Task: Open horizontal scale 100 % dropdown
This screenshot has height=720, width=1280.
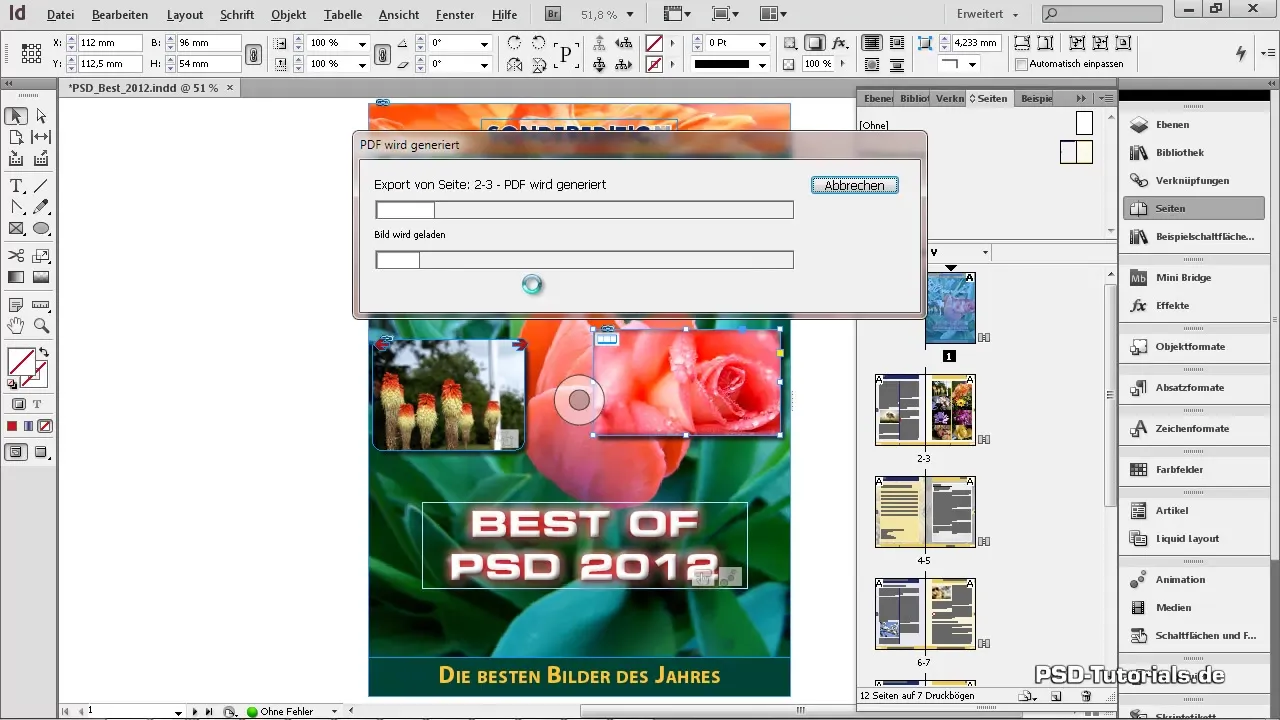Action: click(362, 44)
